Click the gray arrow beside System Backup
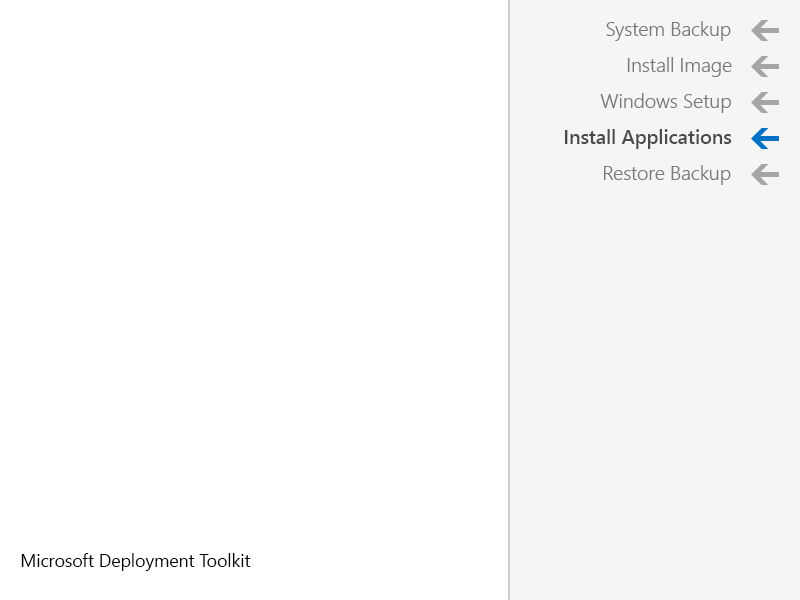 coord(765,31)
